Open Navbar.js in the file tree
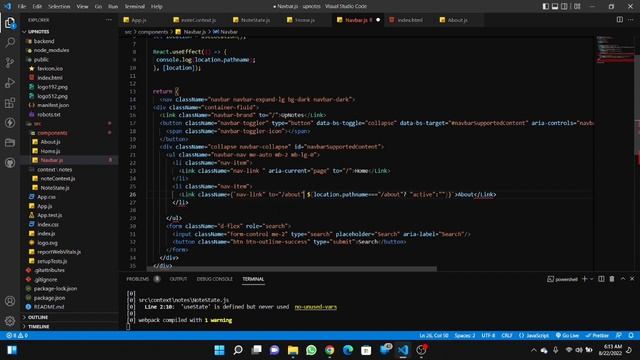 (x=51, y=160)
